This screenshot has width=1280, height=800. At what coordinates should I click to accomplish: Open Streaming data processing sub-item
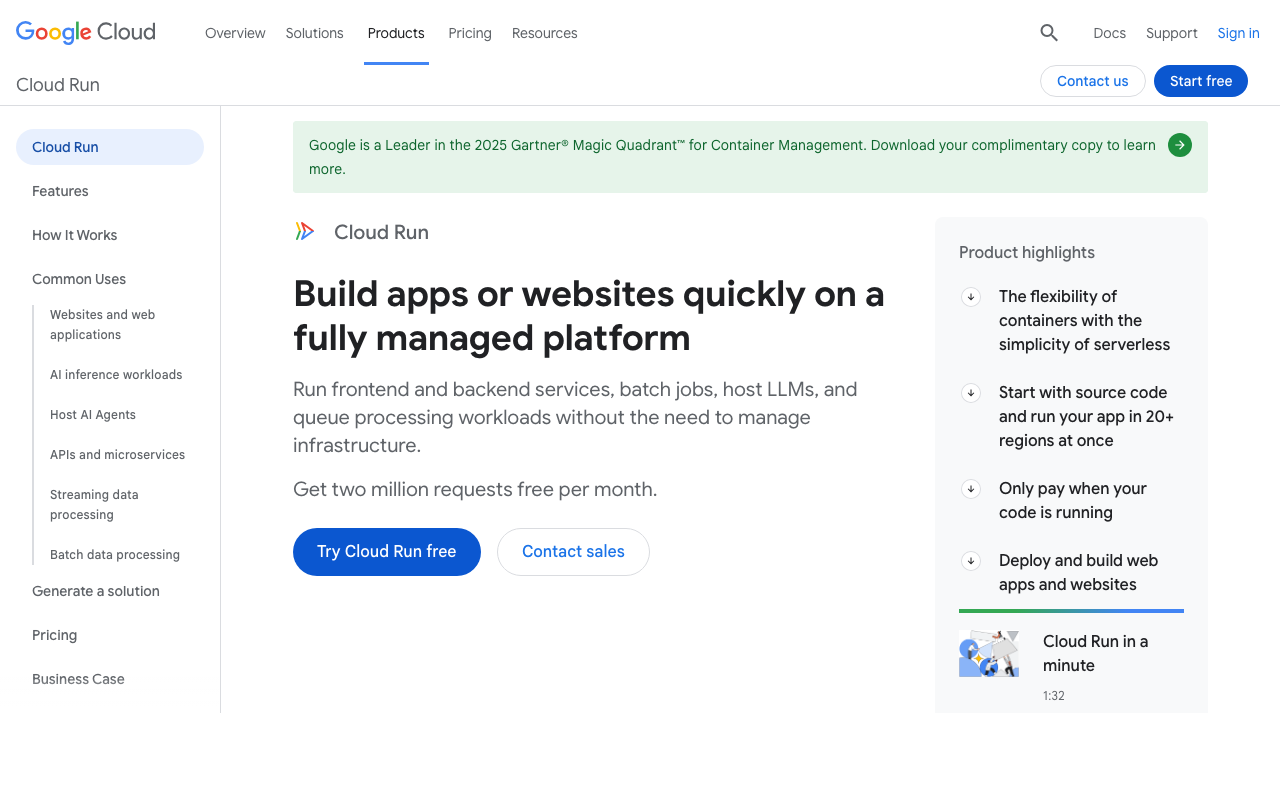click(94, 505)
